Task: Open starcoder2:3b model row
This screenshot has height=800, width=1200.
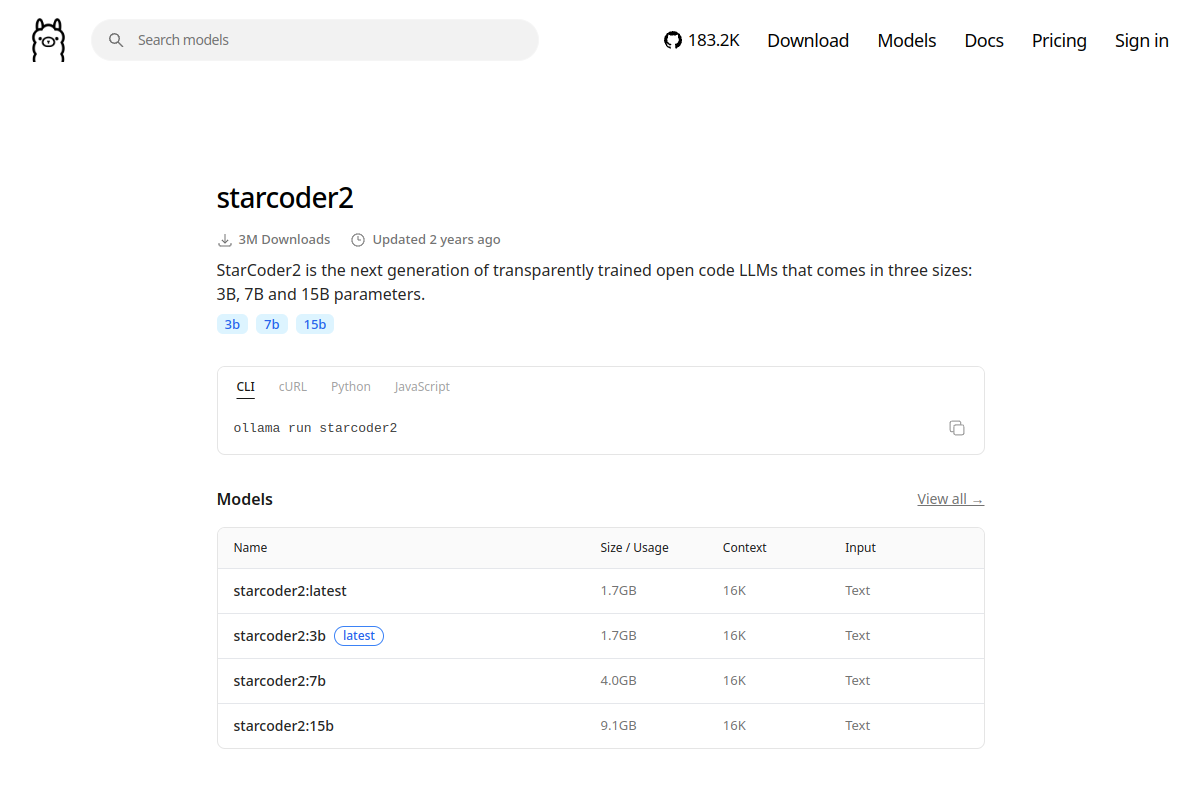Action: [601, 636]
